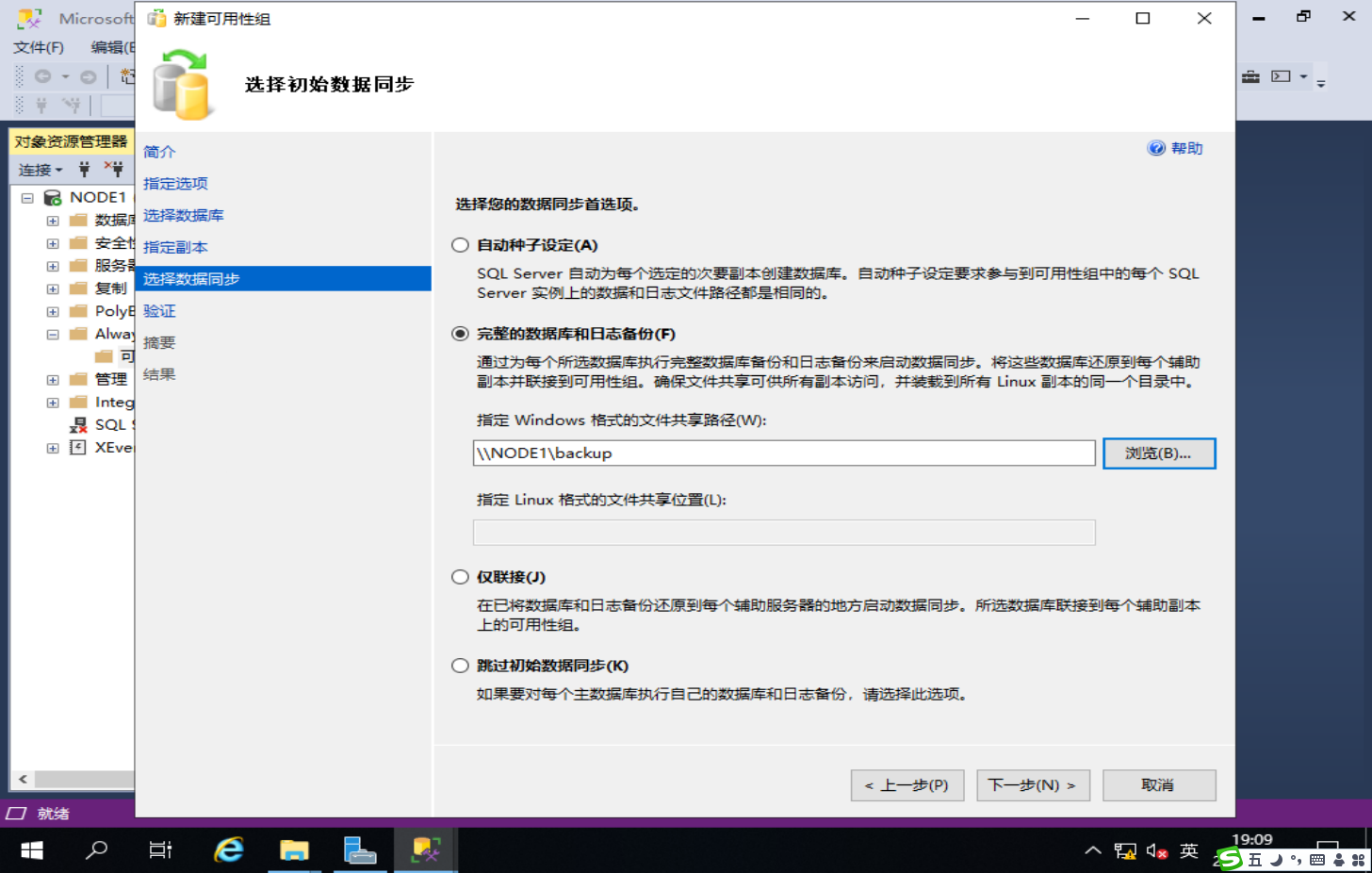Expand the 数据库 folder node
1372x873 pixels.
(x=53, y=221)
